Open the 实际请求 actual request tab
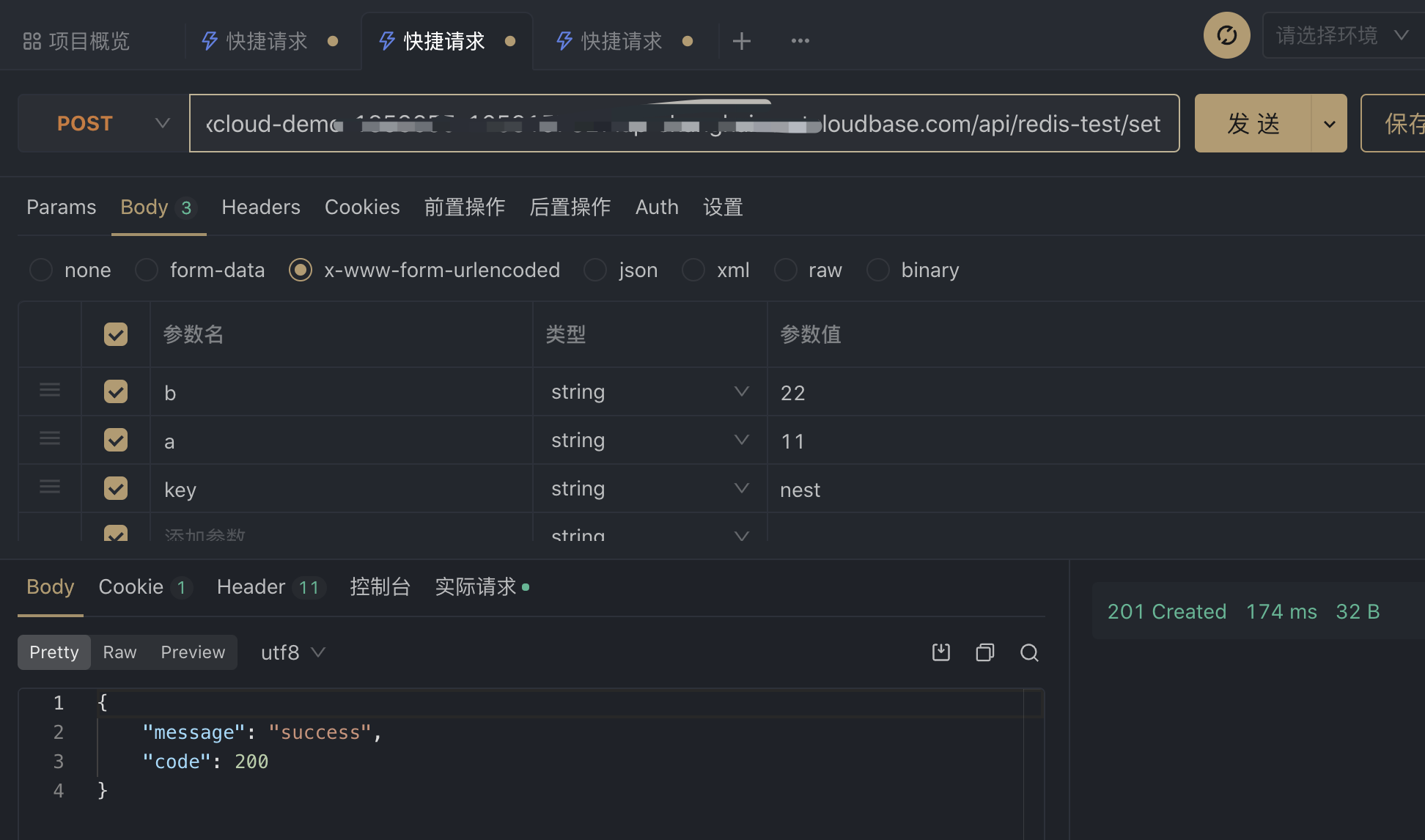The height and width of the screenshot is (840, 1425). (x=482, y=587)
